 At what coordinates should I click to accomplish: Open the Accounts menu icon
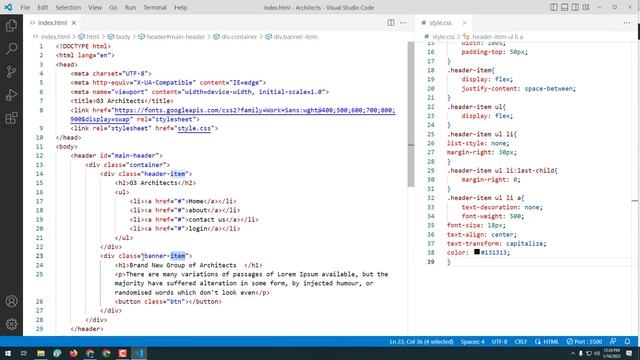click(11, 301)
